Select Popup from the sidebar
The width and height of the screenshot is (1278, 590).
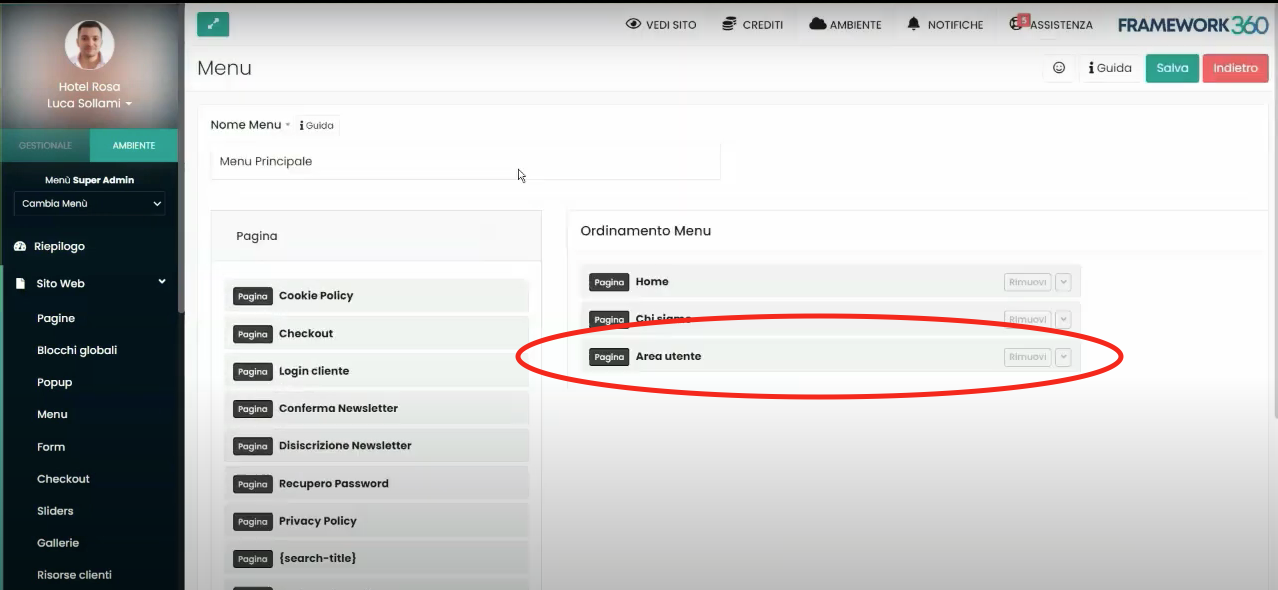tap(54, 382)
